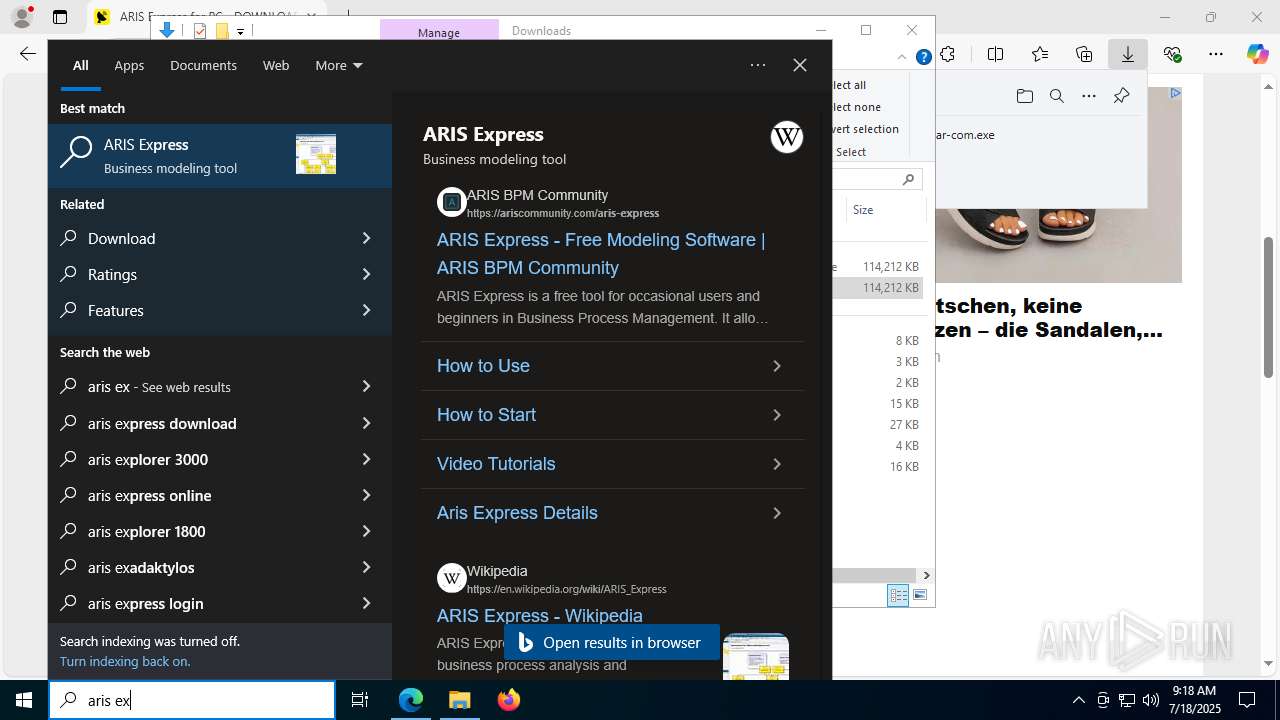
Task: Close the Windows search panel
Action: click(799, 65)
